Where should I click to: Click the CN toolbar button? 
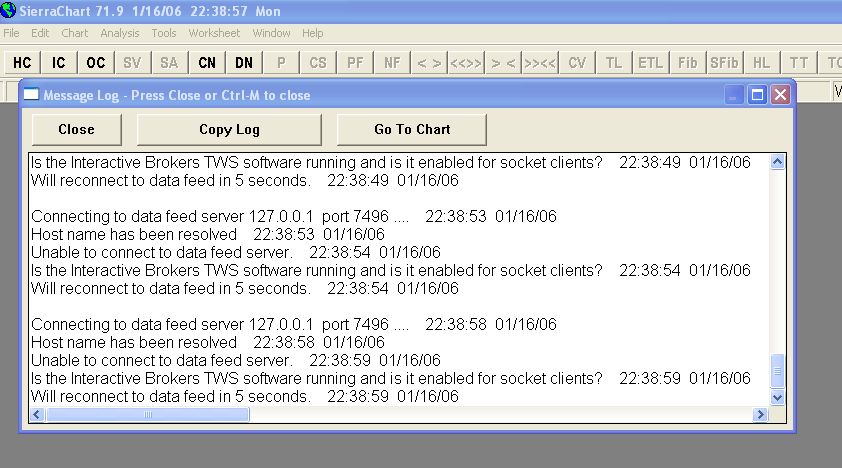point(207,63)
